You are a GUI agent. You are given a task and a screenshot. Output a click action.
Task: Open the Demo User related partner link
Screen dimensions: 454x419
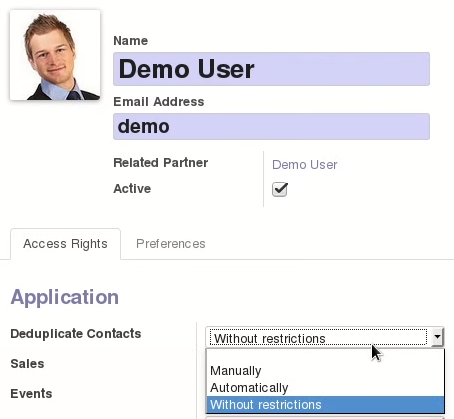pos(304,165)
